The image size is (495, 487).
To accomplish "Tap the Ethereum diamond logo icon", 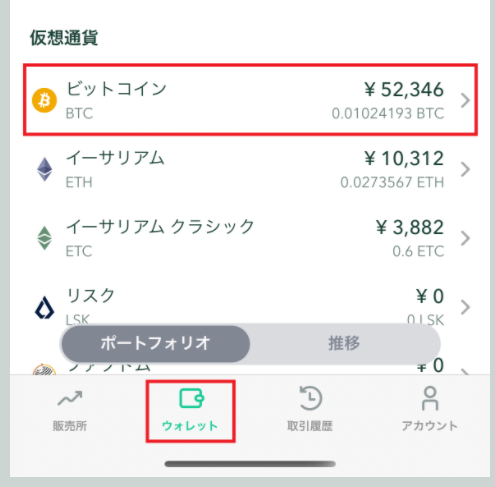I will click(44, 169).
